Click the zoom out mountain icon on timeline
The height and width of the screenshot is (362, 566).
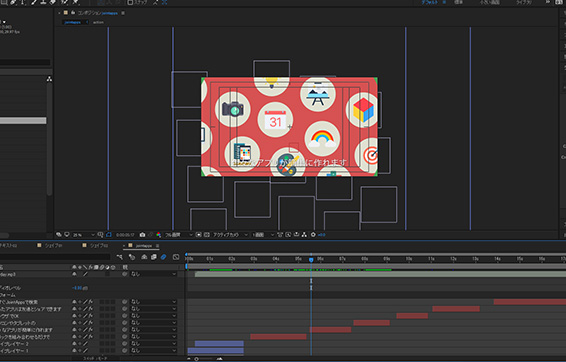(188, 359)
